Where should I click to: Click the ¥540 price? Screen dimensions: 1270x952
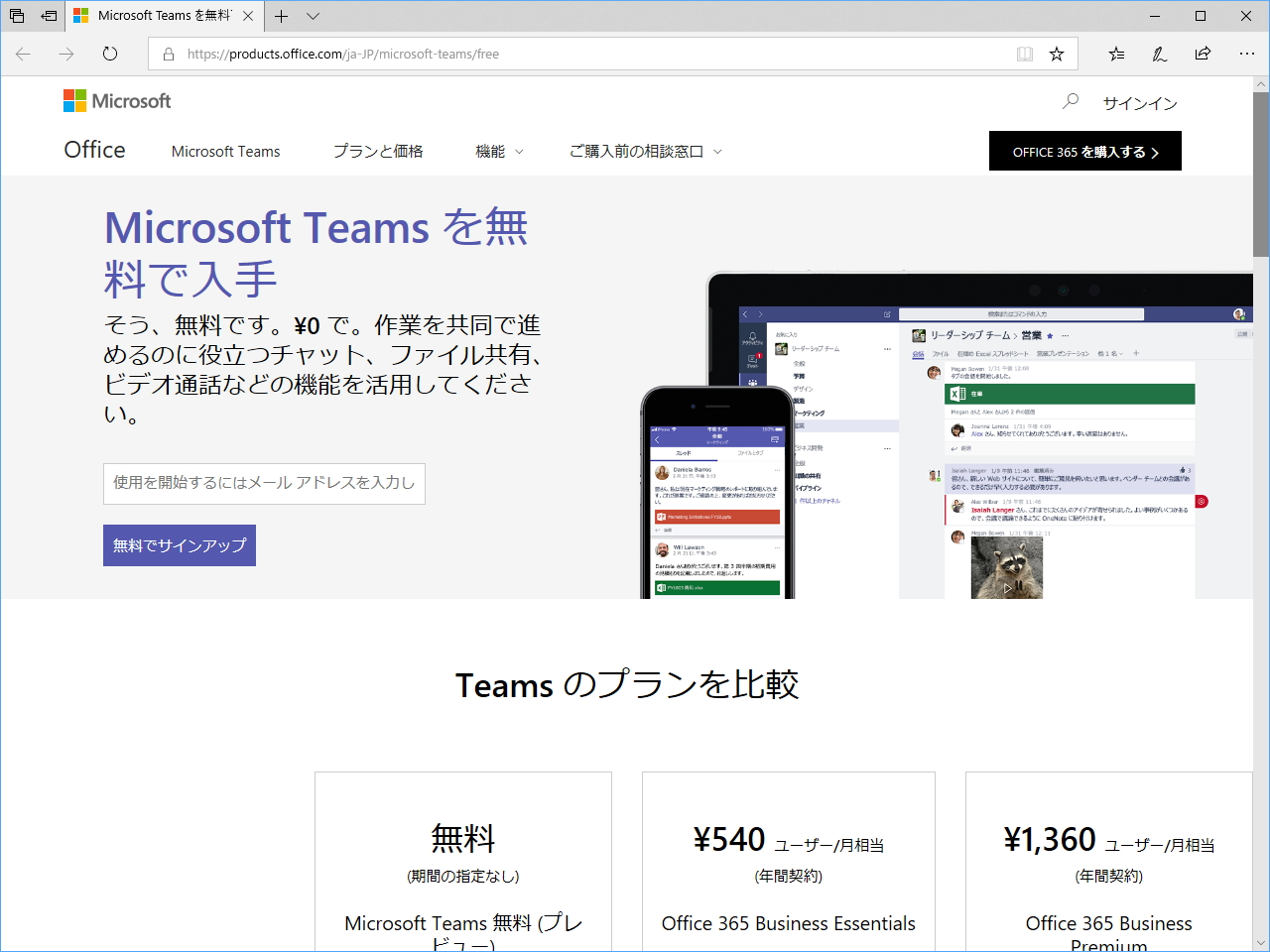[x=729, y=840]
